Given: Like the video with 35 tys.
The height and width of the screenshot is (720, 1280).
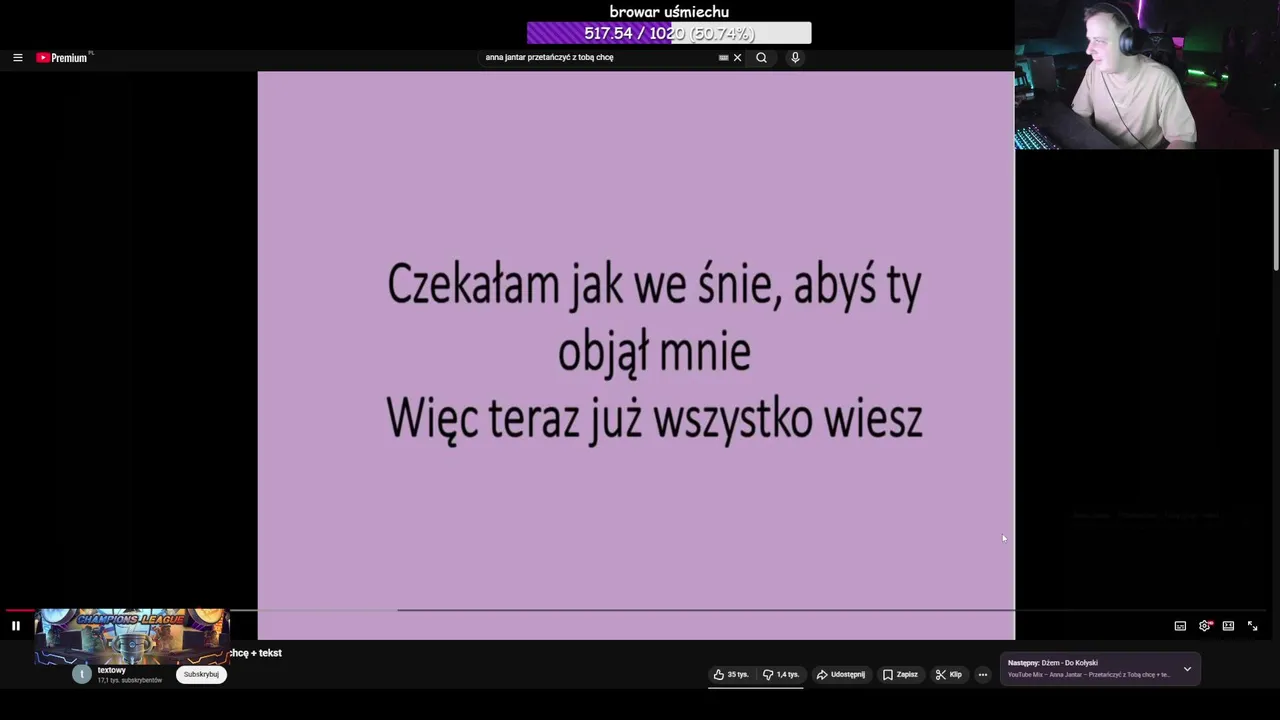Looking at the screenshot, I should (731, 675).
